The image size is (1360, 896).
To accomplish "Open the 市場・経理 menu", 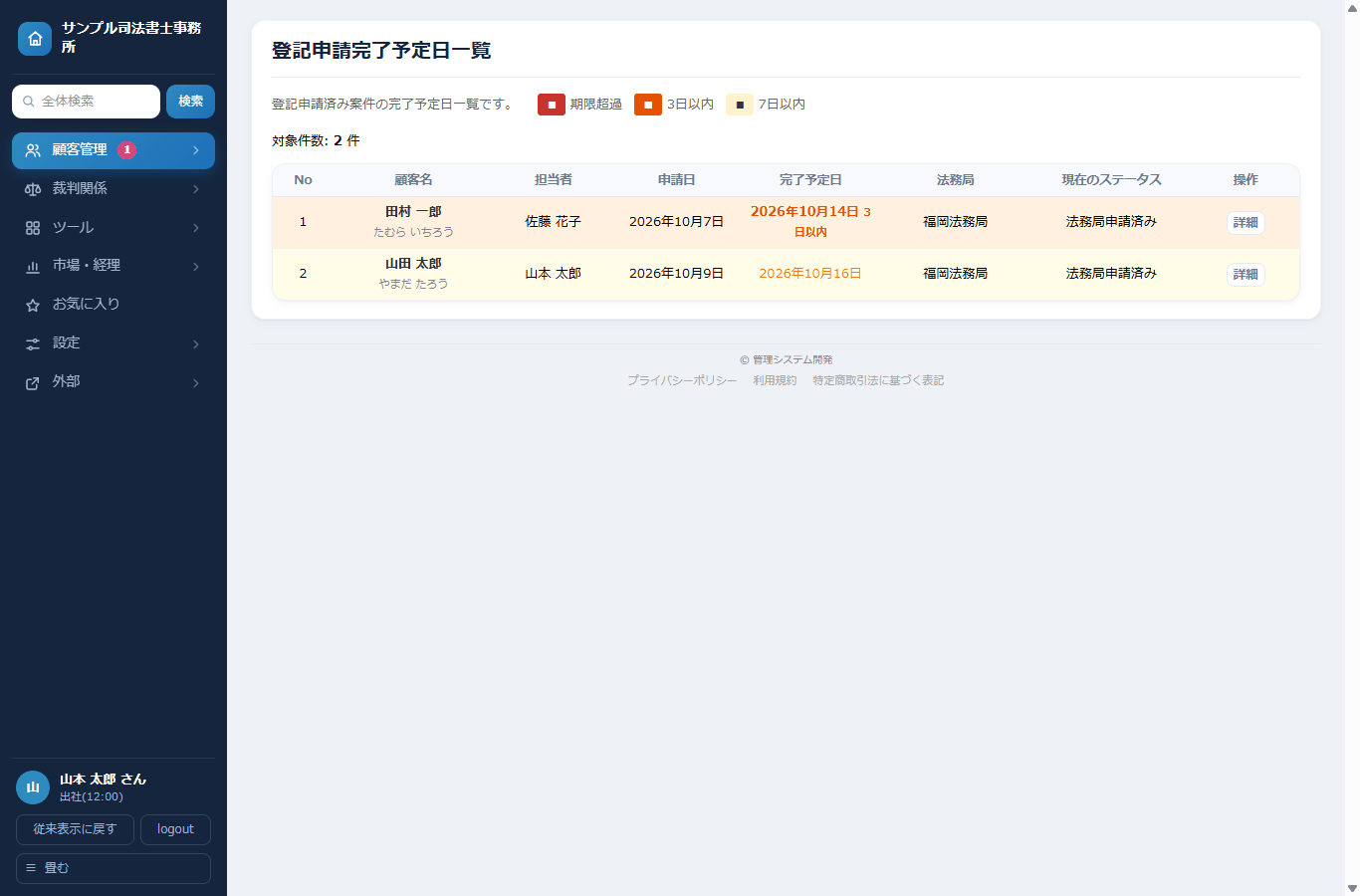I will [113, 266].
